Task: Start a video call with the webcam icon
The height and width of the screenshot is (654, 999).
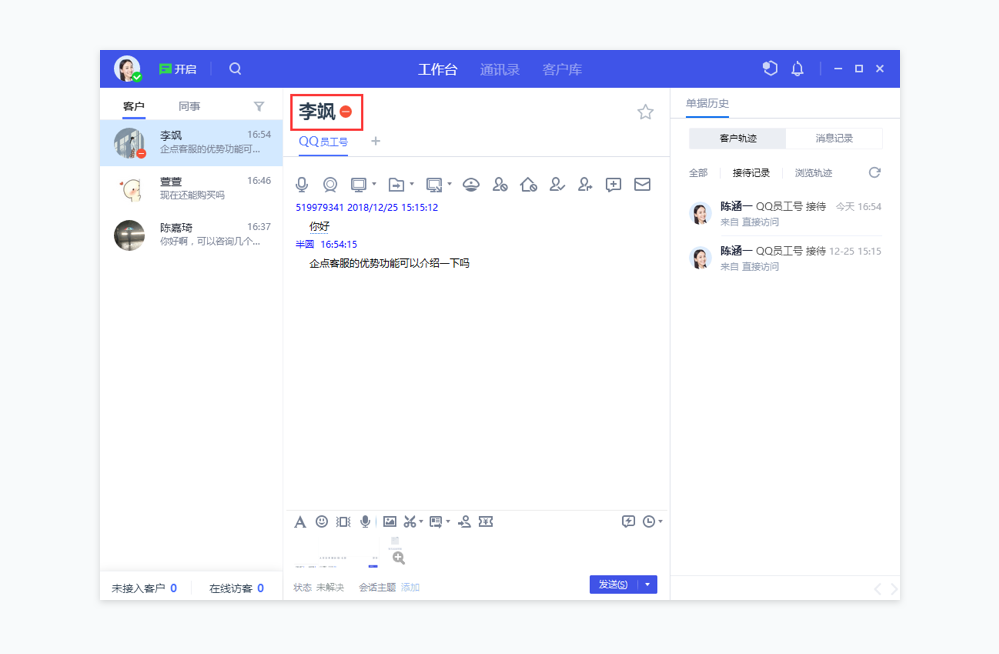Action: coord(330,185)
